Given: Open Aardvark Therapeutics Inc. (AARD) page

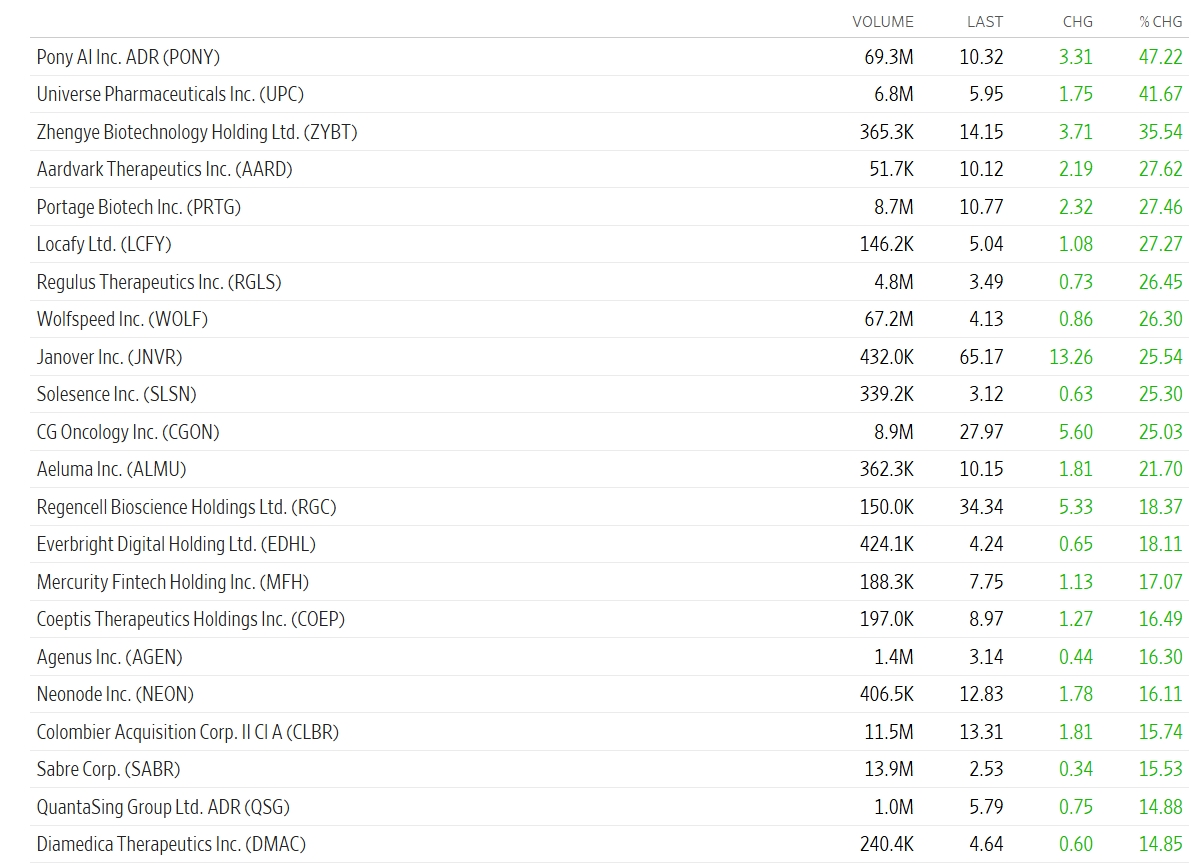Looking at the screenshot, I should (x=165, y=169).
